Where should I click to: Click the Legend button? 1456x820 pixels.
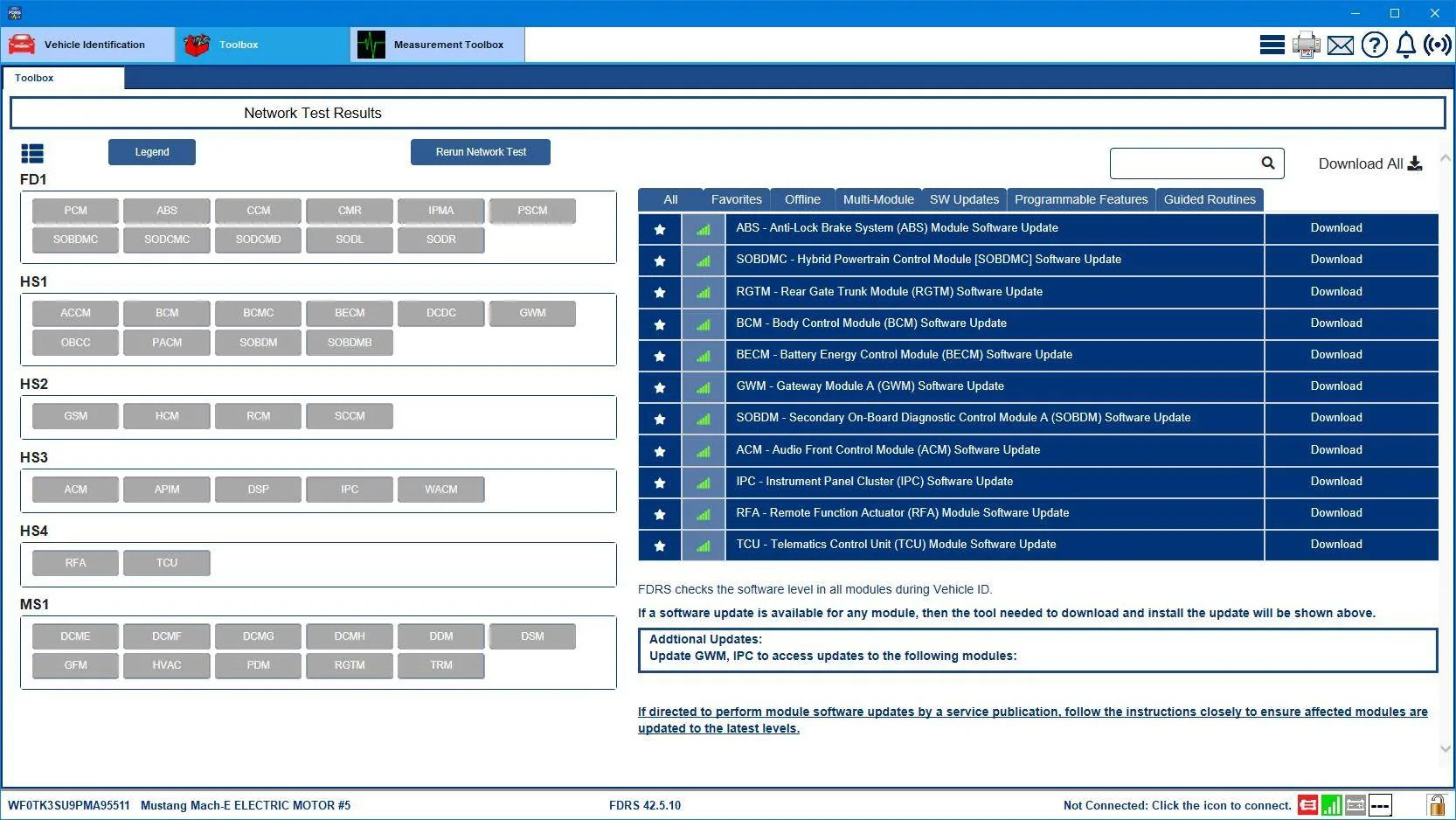pyautogui.click(x=152, y=152)
